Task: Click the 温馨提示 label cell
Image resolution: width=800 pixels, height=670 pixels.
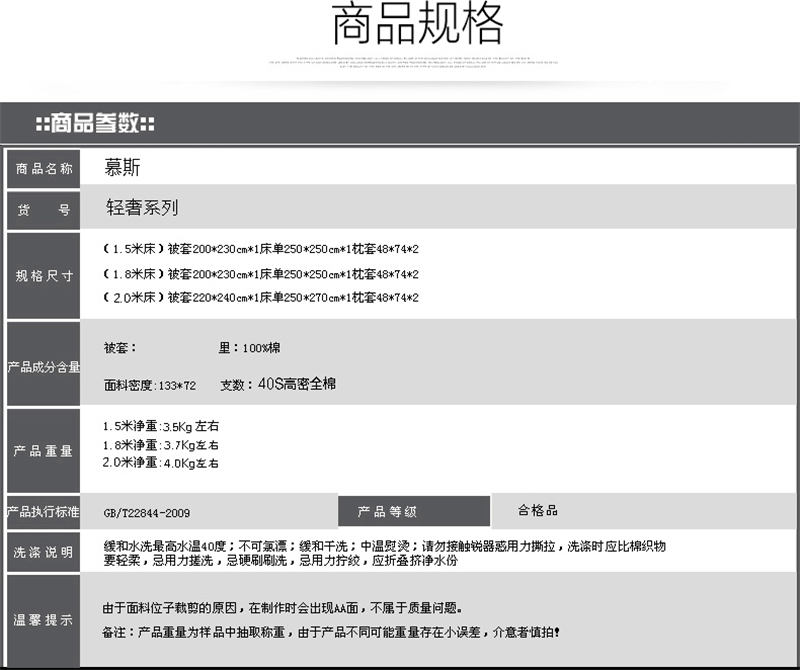Action: point(44,620)
